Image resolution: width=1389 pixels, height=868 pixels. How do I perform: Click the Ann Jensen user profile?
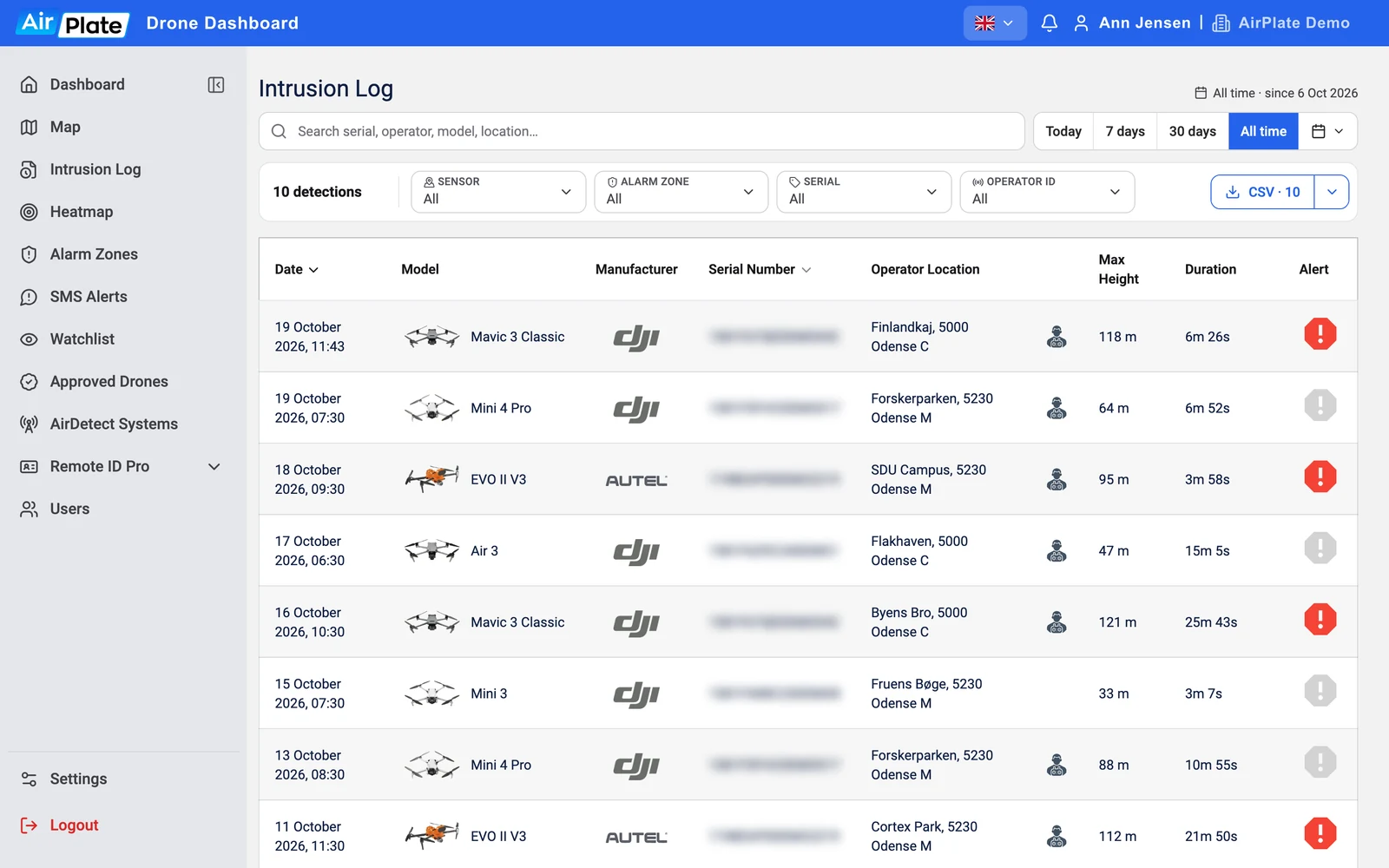click(x=1132, y=23)
